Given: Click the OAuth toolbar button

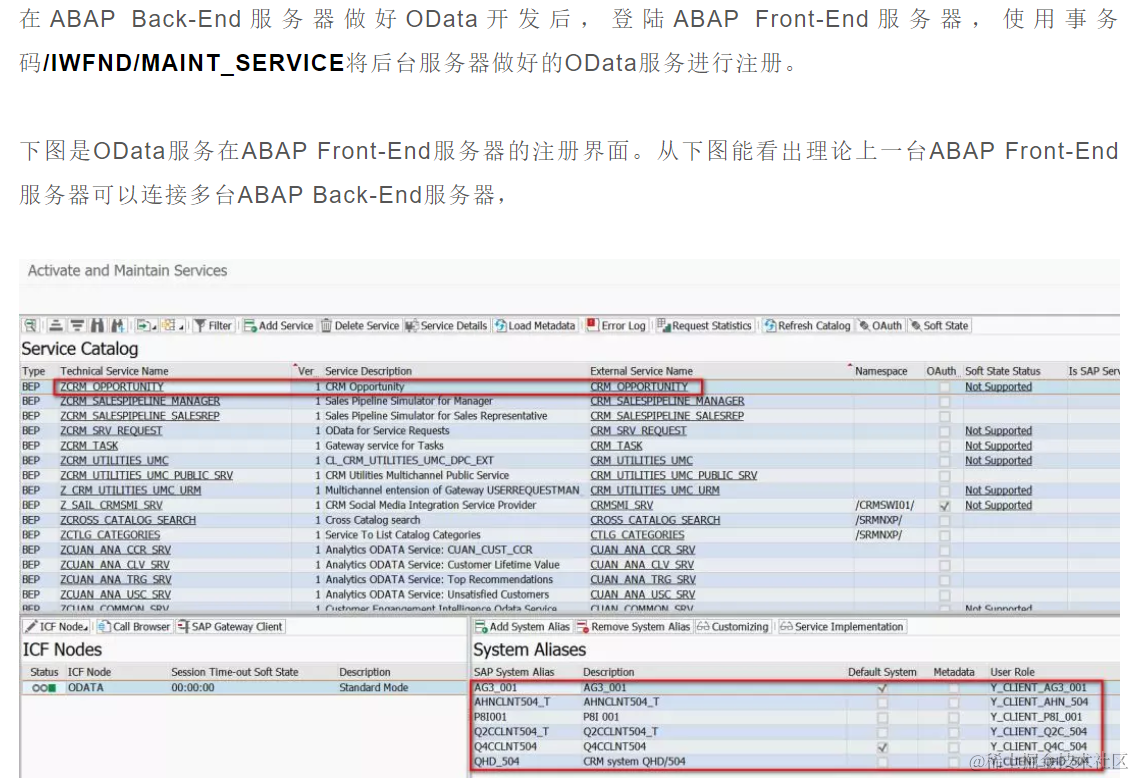Looking at the screenshot, I should 880,326.
